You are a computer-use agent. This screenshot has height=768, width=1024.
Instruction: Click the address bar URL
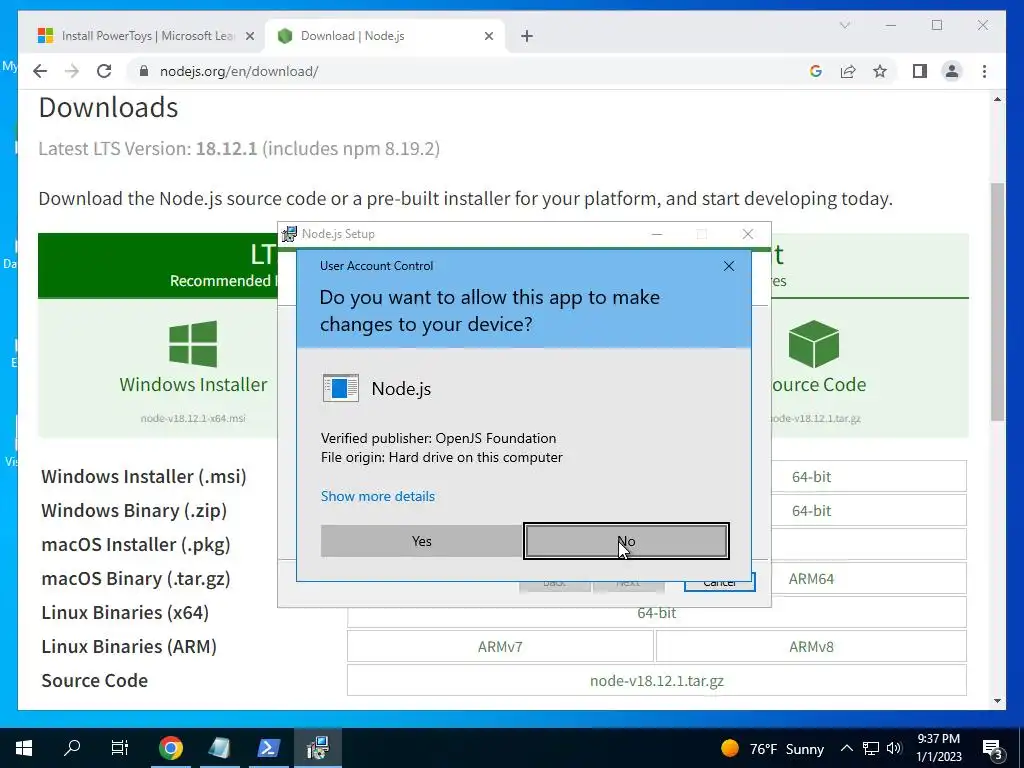click(x=239, y=71)
